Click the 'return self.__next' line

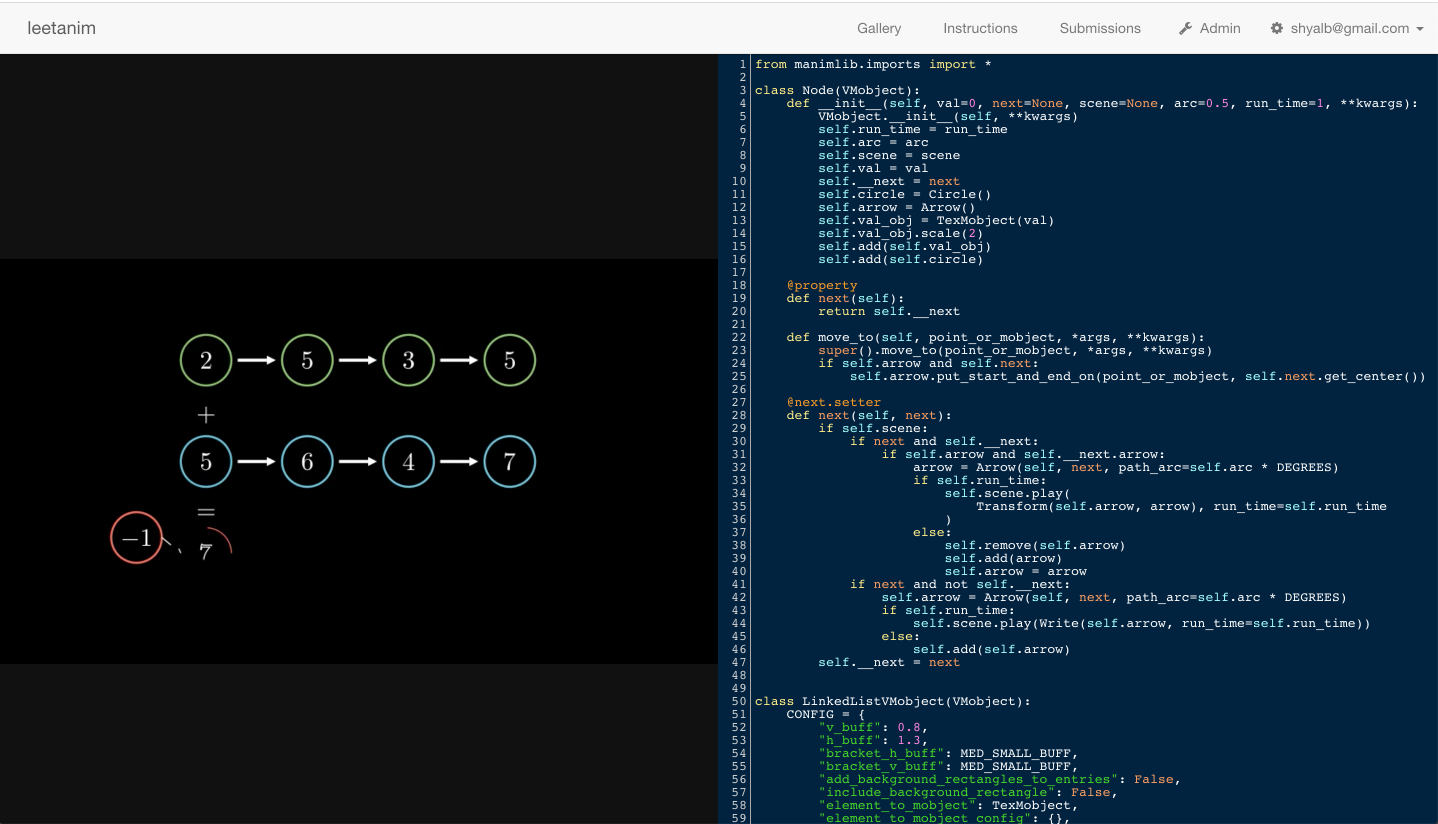pyautogui.click(x=889, y=311)
